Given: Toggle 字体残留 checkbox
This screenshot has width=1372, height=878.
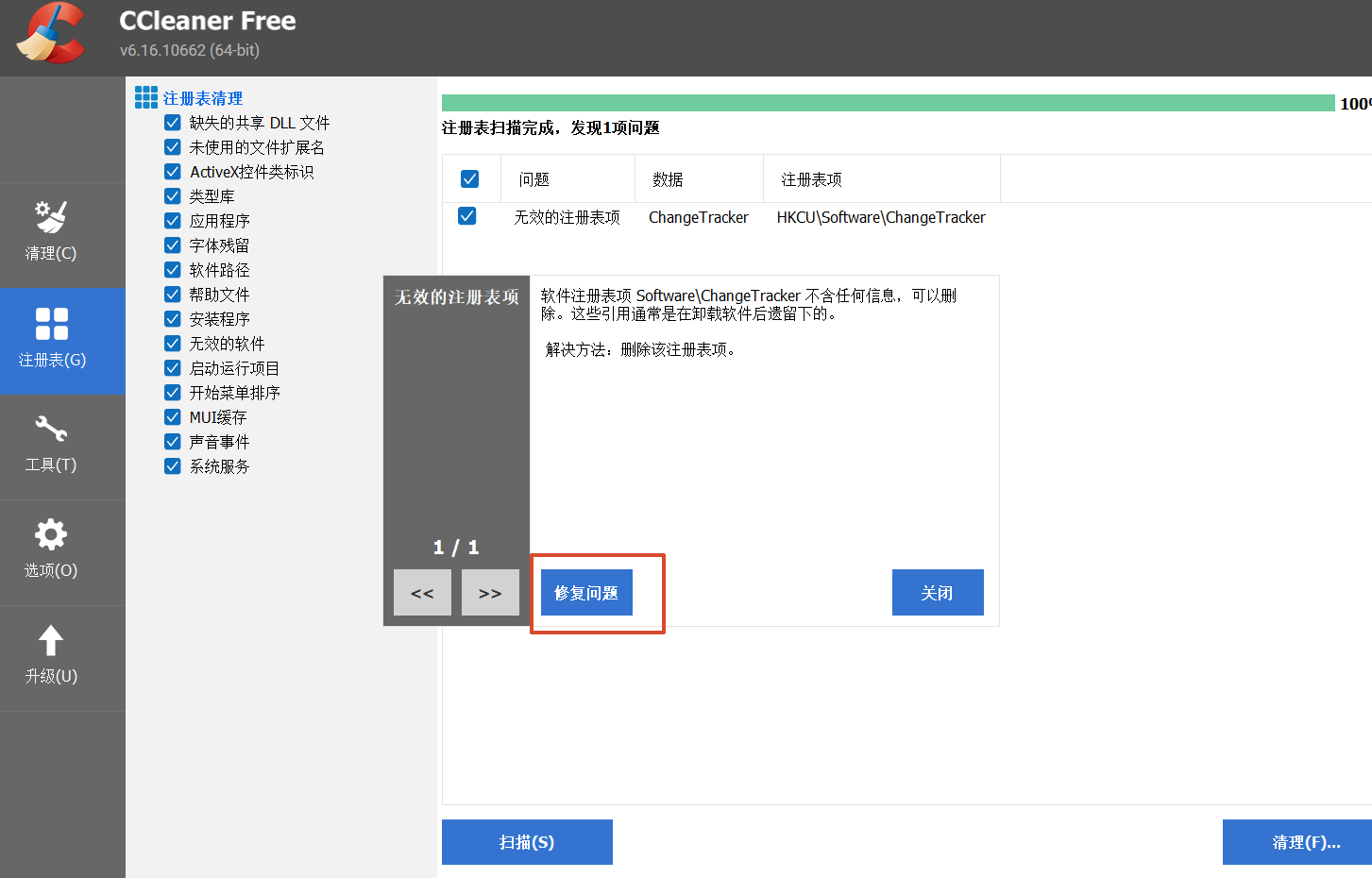Looking at the screenshot, I should 173,245.
